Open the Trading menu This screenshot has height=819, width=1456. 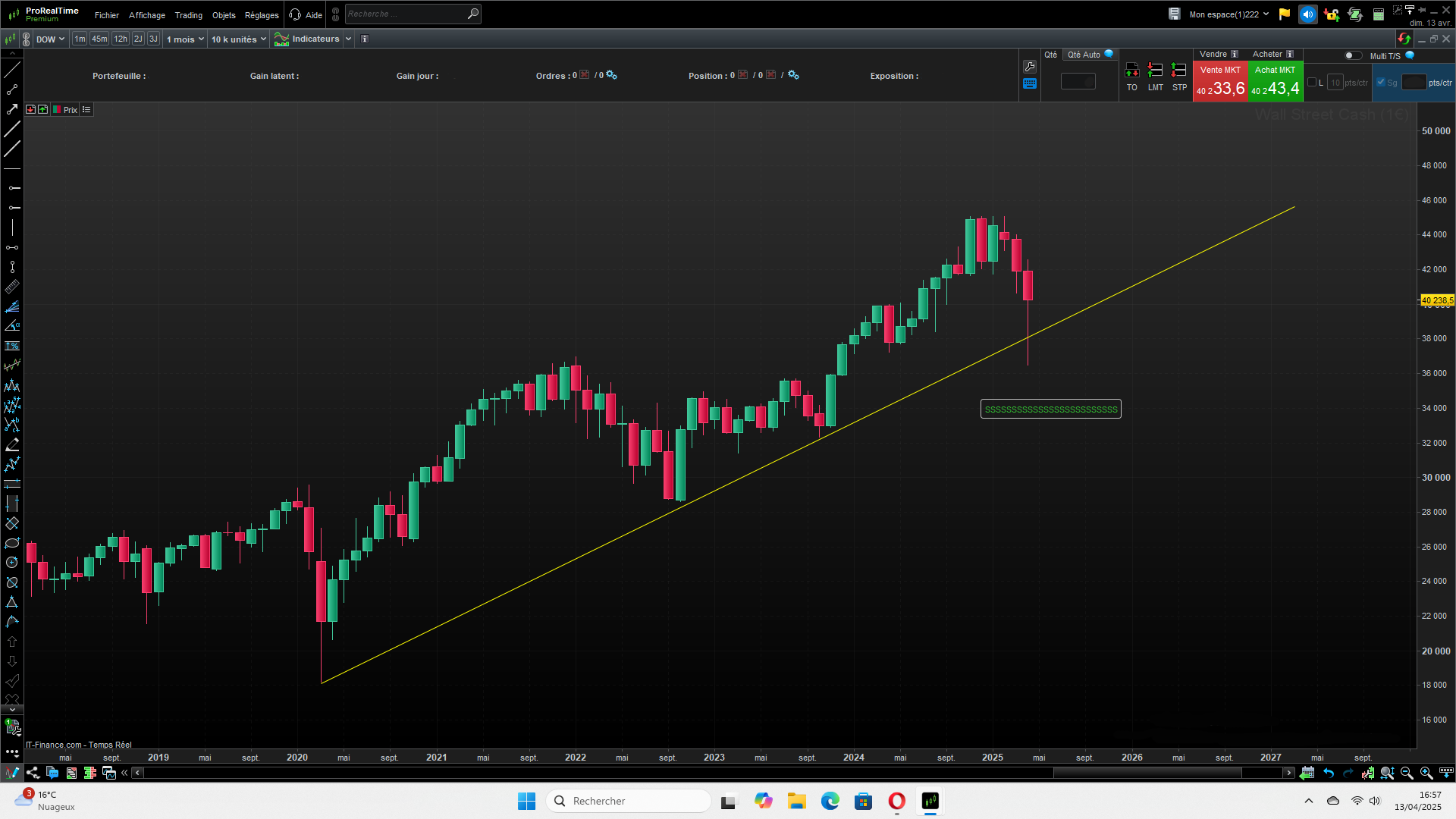pos(188,15)
